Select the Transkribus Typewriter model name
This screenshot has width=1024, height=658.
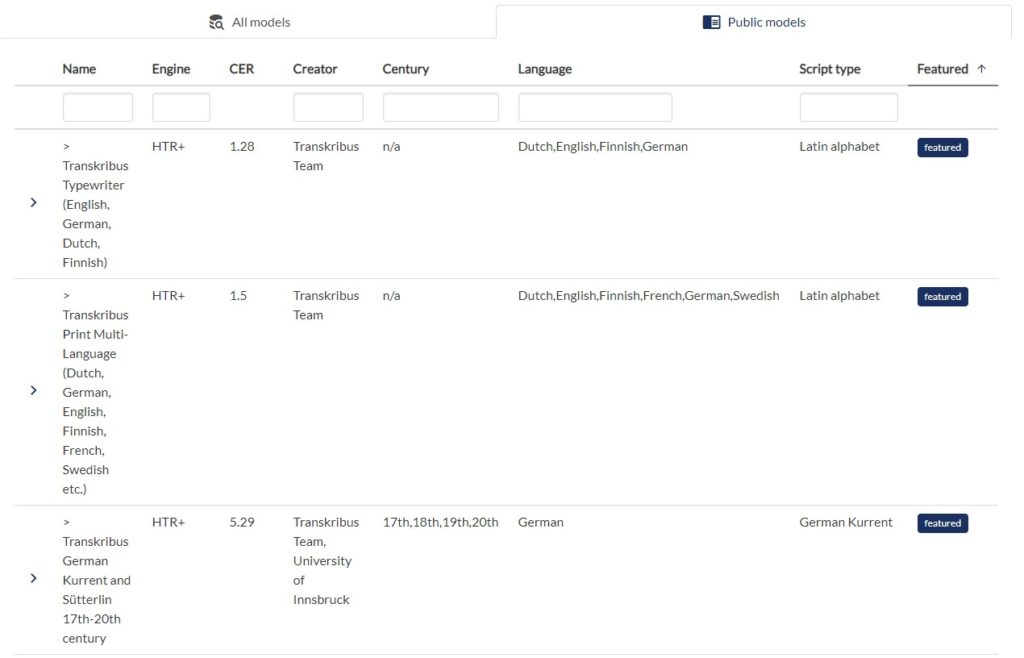click(95, 204)
